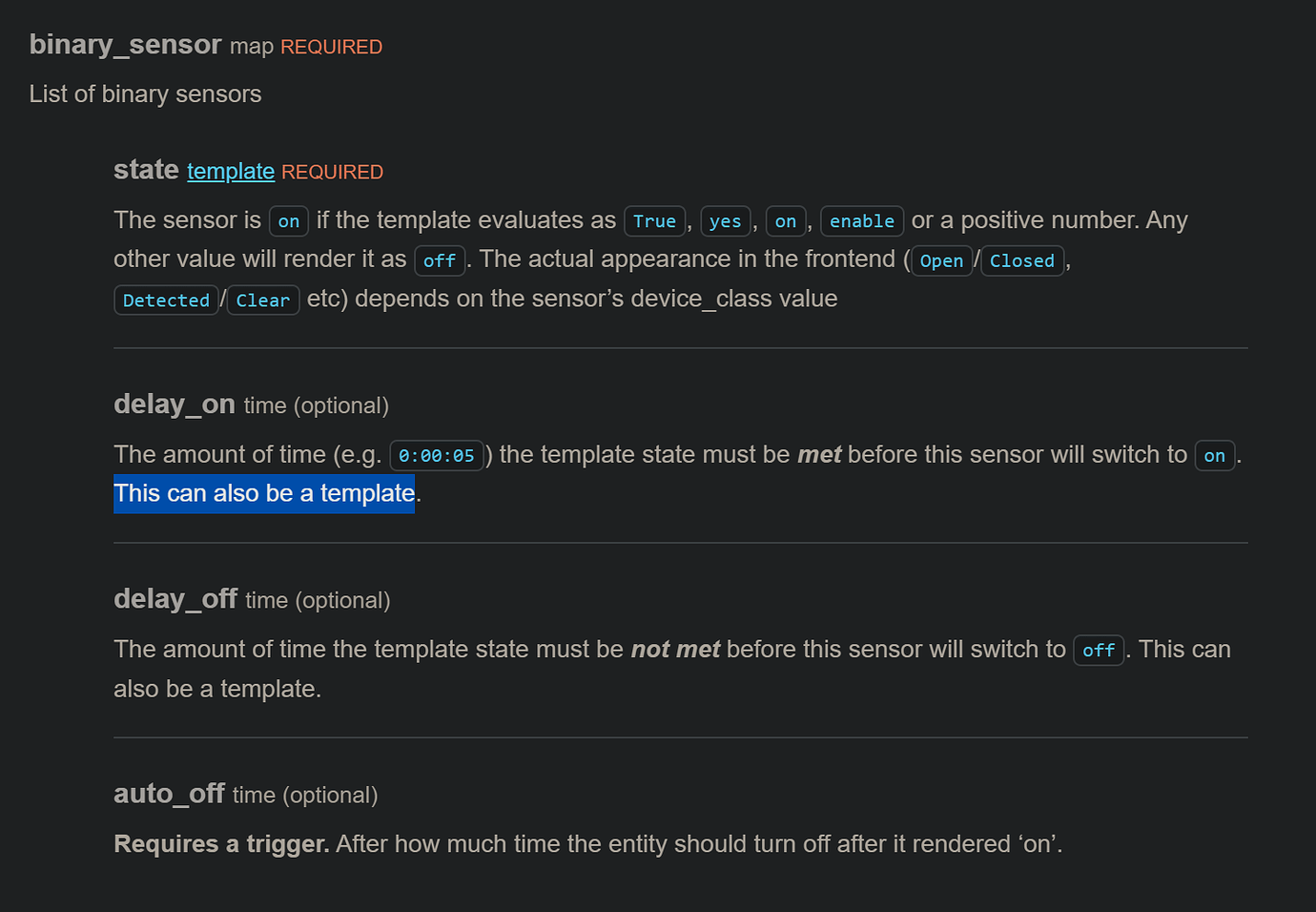
Task: Open the template documentation link
Action: [x=230, y=172]
